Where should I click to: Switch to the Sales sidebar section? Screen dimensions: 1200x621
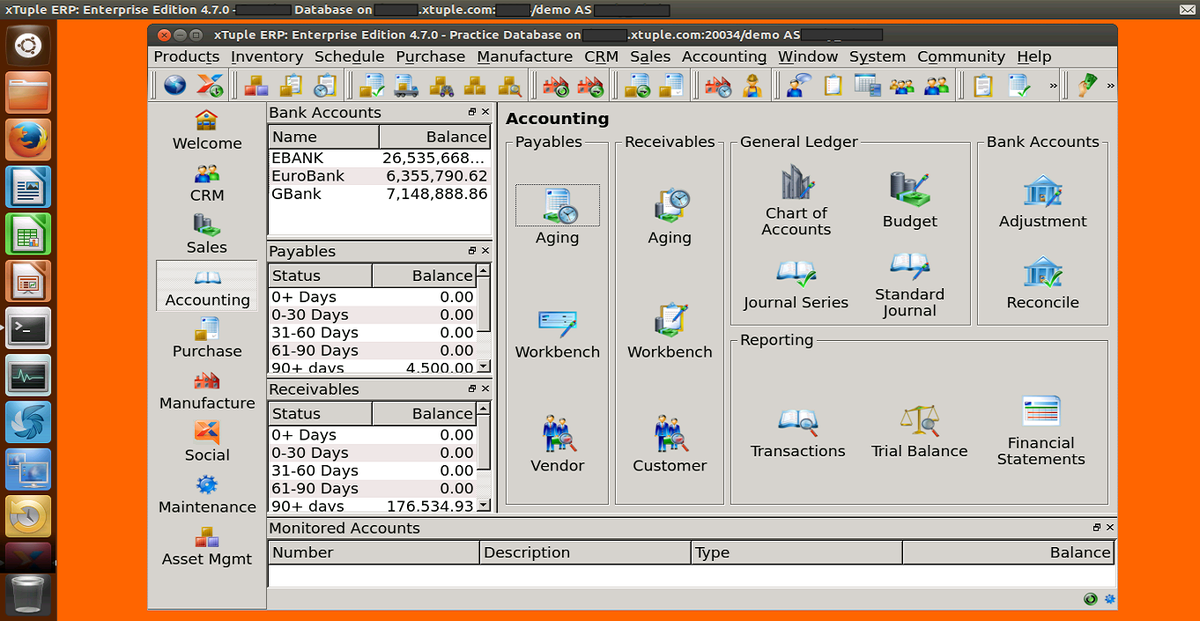click(207, 234)
